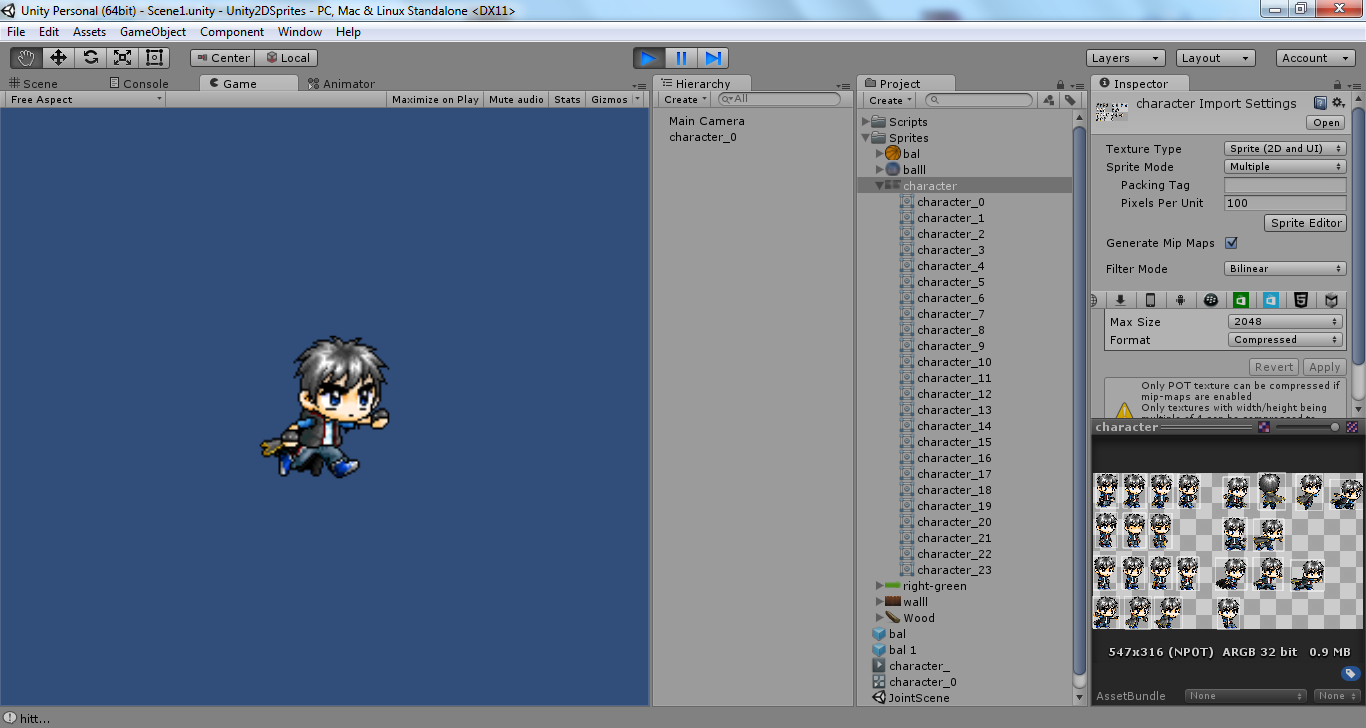Select the iPhone platform override tab
This screenshot has height=728, width=1366.
tap(1151, 300)
